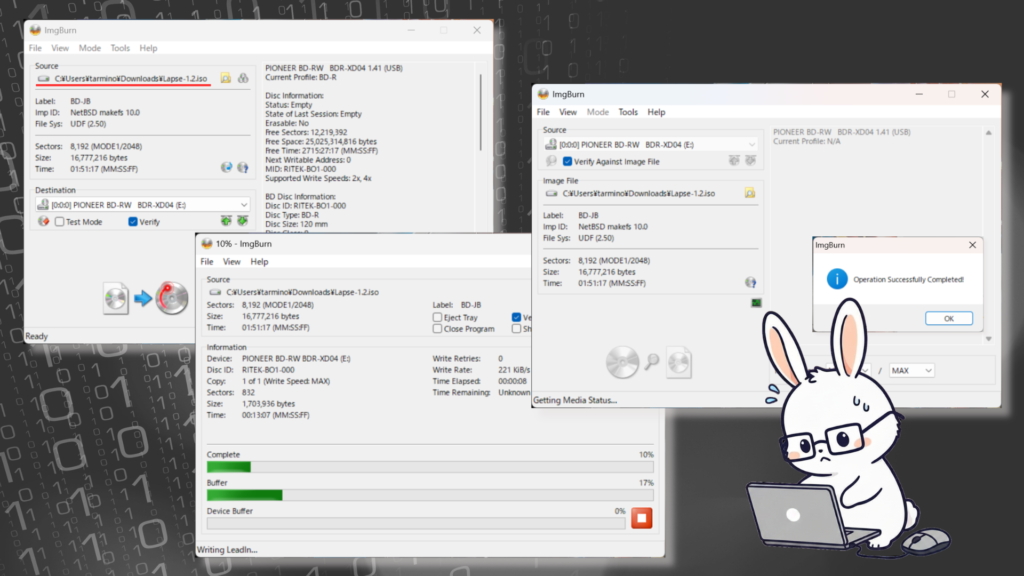Click binoculars search icon in burn window Source

tap(243, 78)
